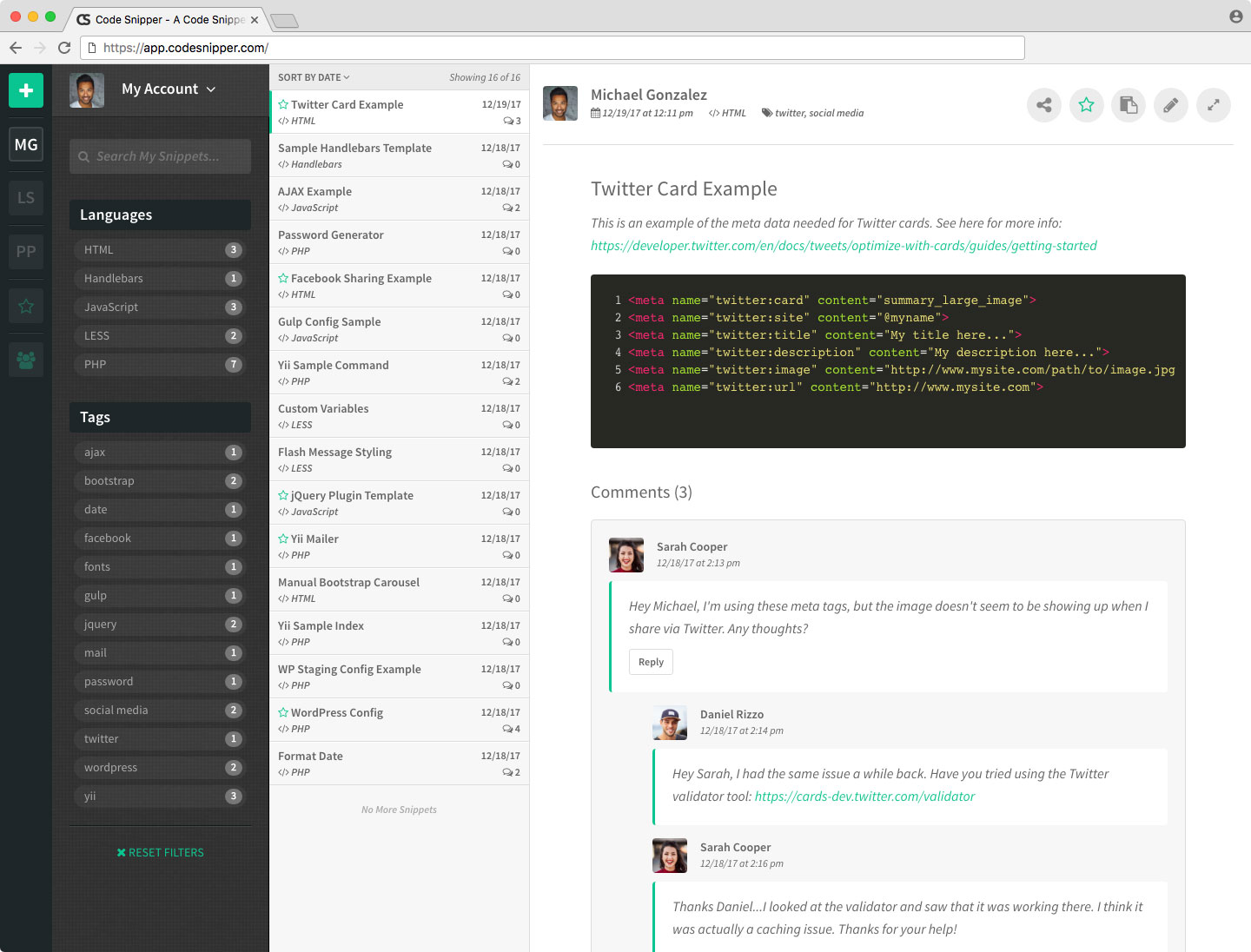
Task: Toggle the star on WordPress Config snippet
Action: coord(283,712)
